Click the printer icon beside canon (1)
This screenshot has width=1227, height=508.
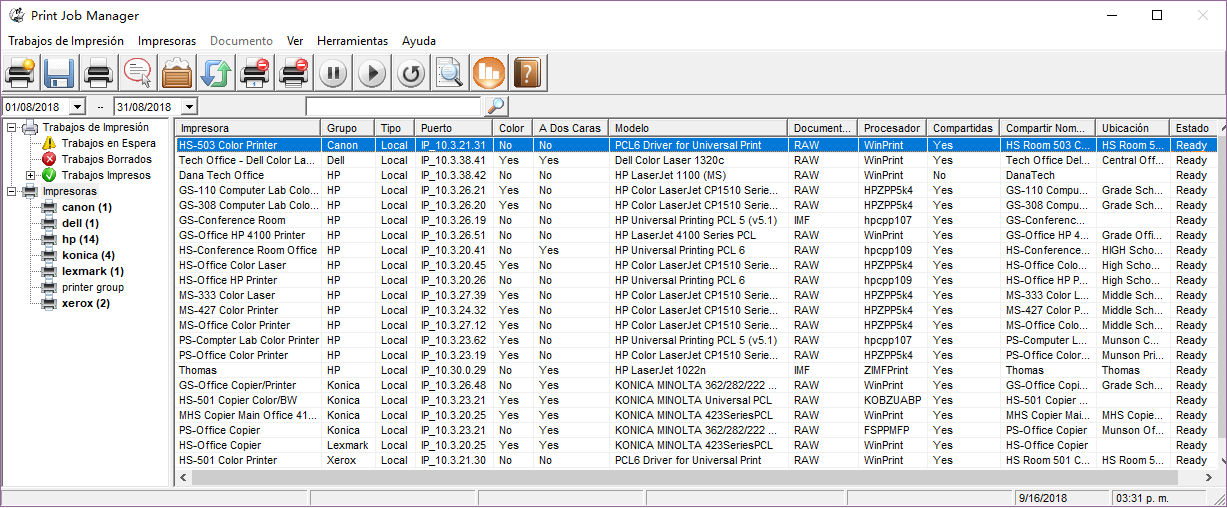click(x=49, y=207)
